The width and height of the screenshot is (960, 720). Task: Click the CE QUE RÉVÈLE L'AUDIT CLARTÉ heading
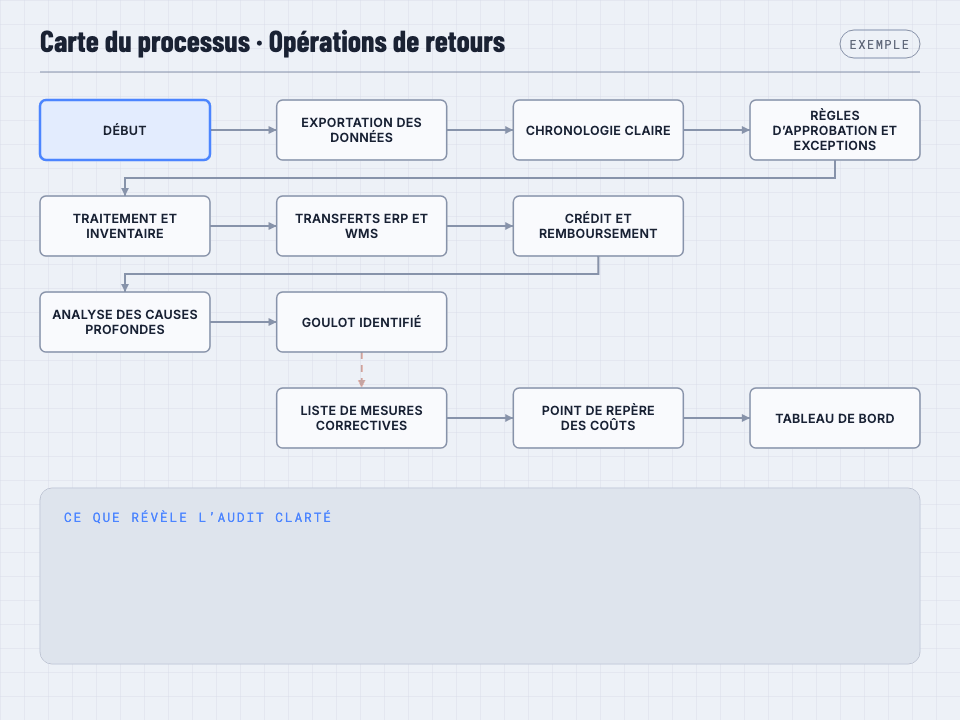(x=197, y=517)
